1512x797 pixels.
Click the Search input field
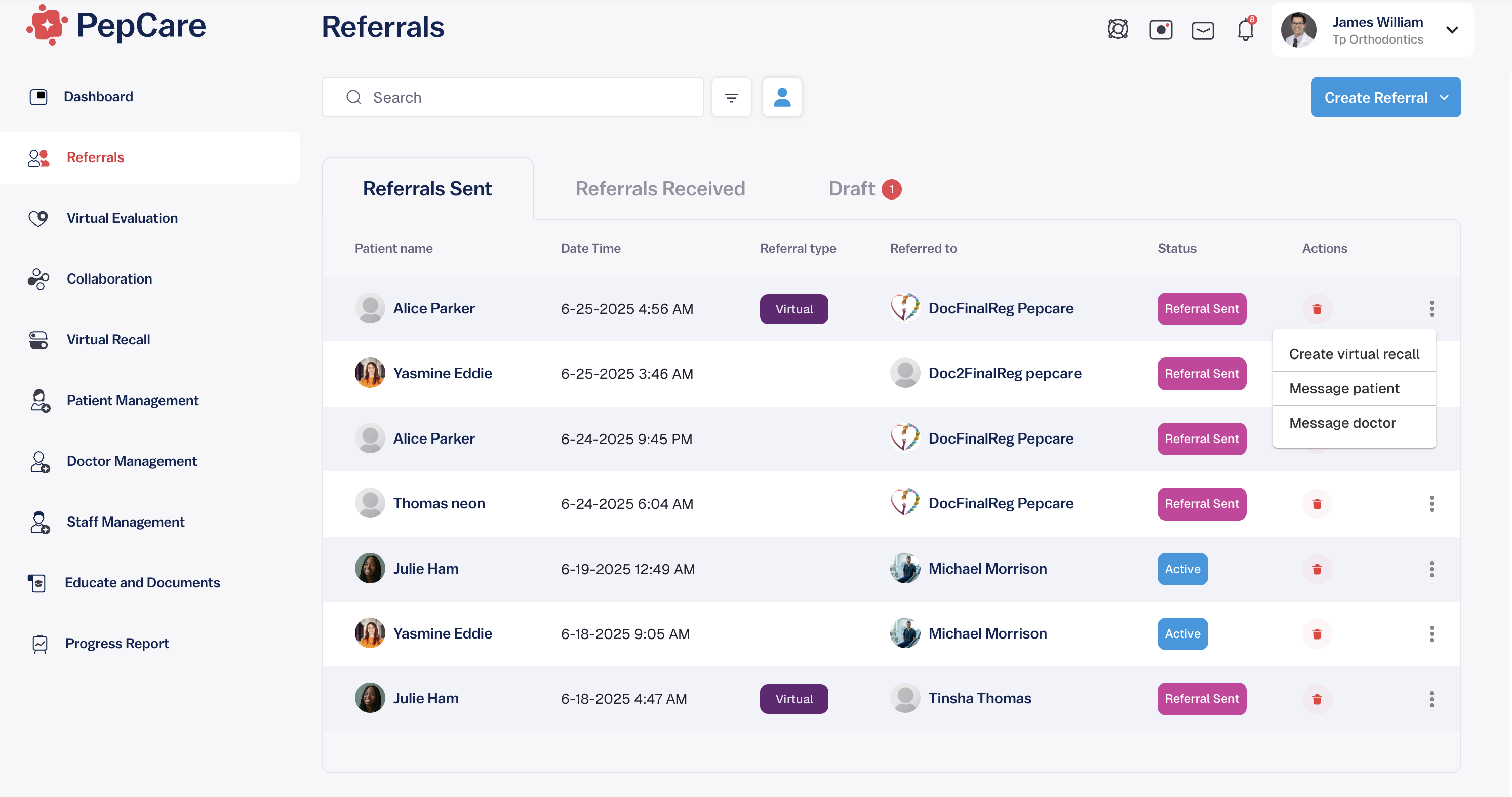[512, 97]
